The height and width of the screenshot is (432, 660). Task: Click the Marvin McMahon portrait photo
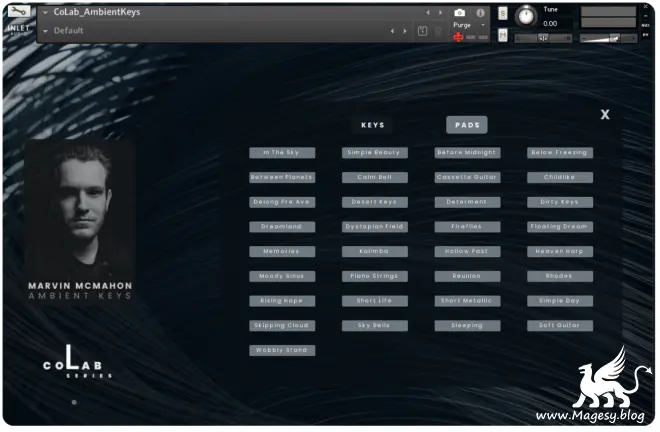(x=80, y=207)
